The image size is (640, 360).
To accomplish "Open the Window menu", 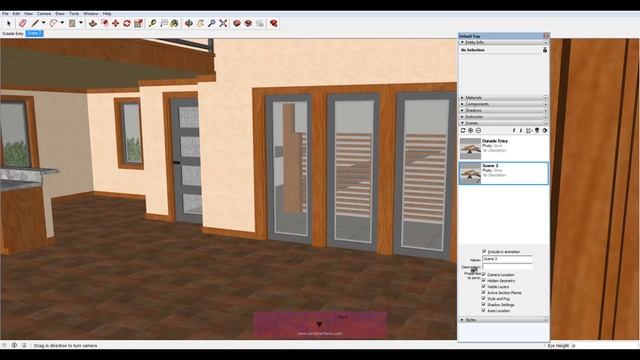I will point(91,13).
